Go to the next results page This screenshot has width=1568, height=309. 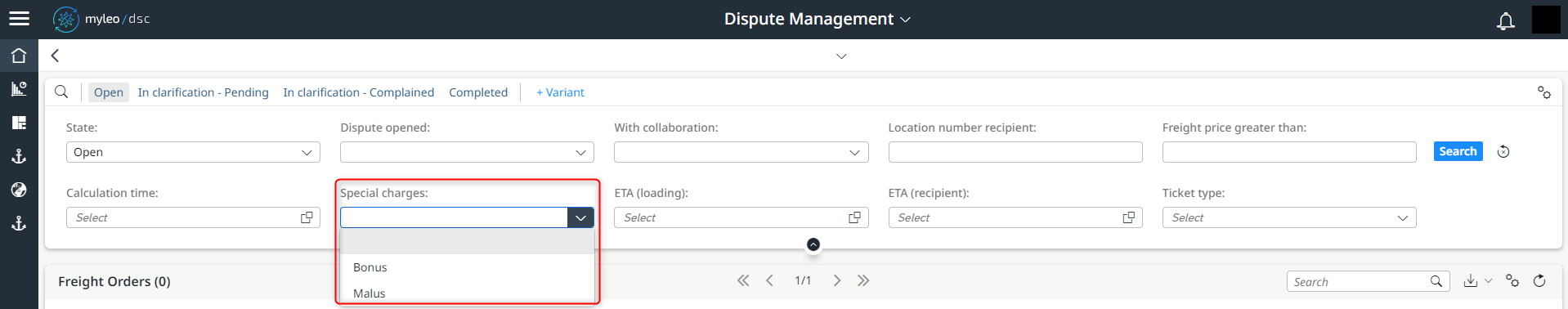(x=836, y=280)
